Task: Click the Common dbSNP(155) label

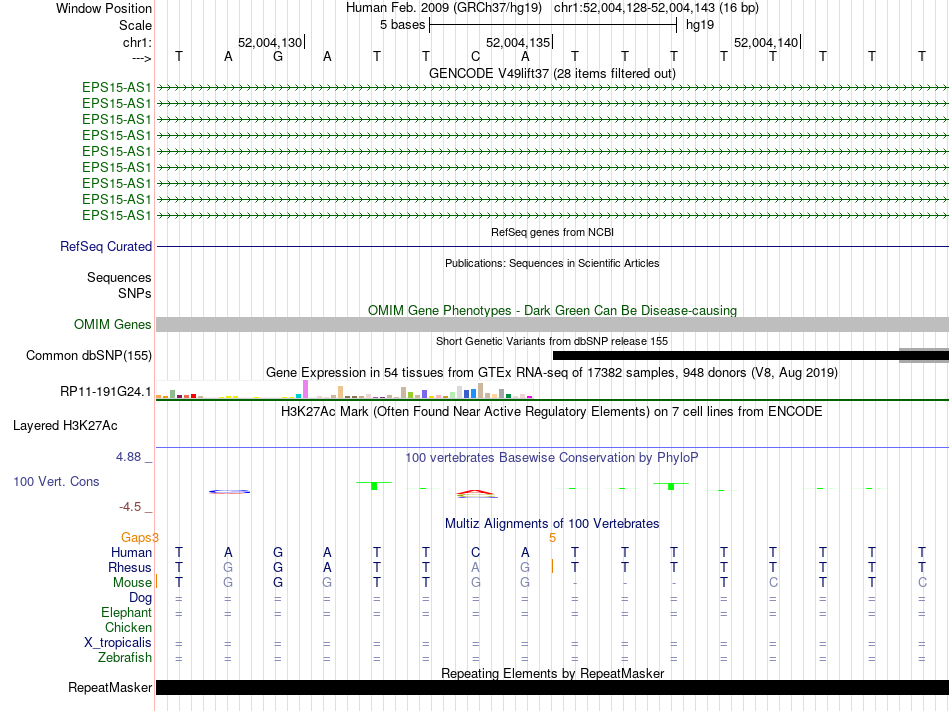Action: 89,356
